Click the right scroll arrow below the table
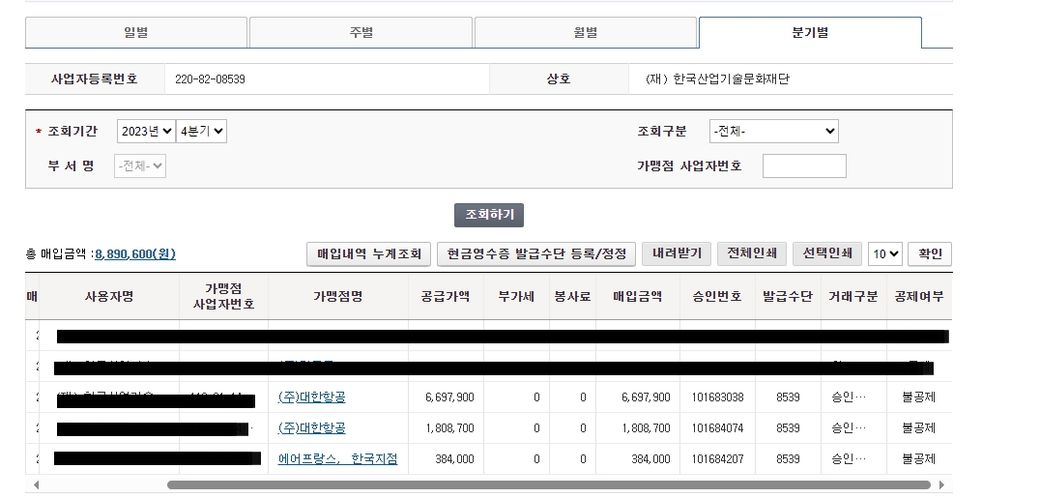The image size is (1040, 504). click(941, 485)
